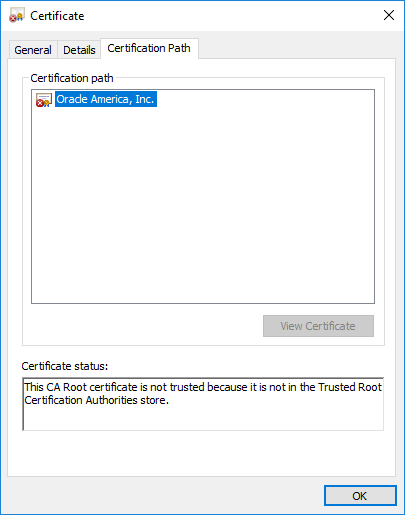
Task: Confirm the dialog with OK
Action: pyautogui.click(x=360, y=496)
